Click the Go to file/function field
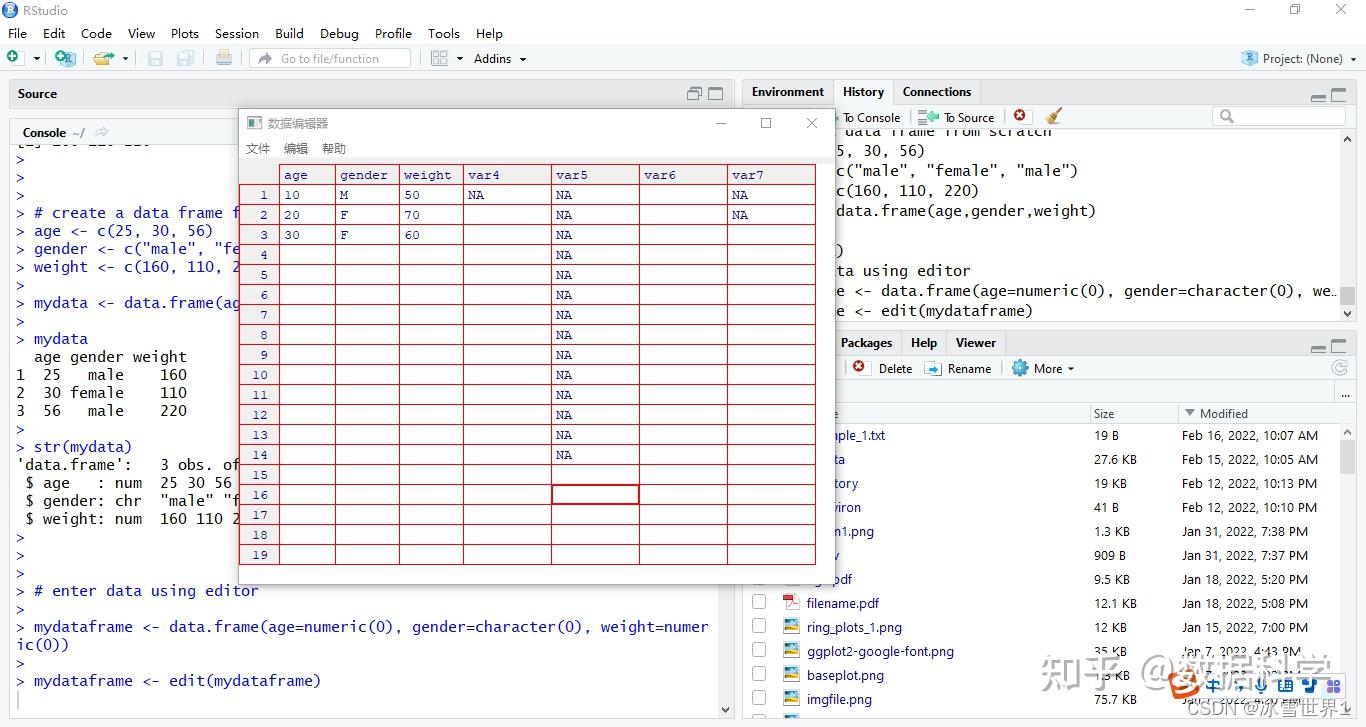The height and width of the screenshot is (727, 1366). coord(330,59)
